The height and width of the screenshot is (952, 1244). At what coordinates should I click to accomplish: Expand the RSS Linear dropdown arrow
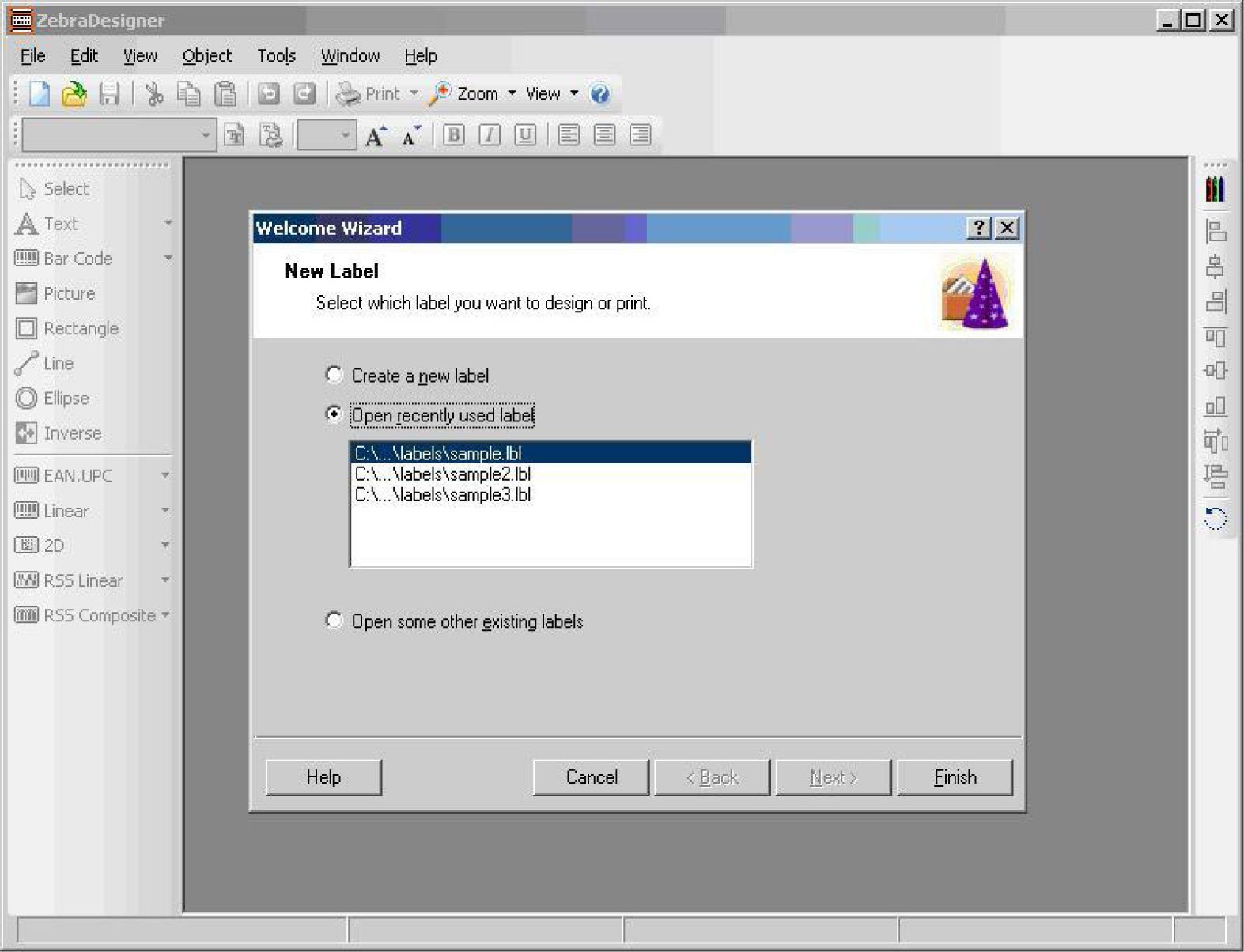pyautogui.click(x=165, y=580)
